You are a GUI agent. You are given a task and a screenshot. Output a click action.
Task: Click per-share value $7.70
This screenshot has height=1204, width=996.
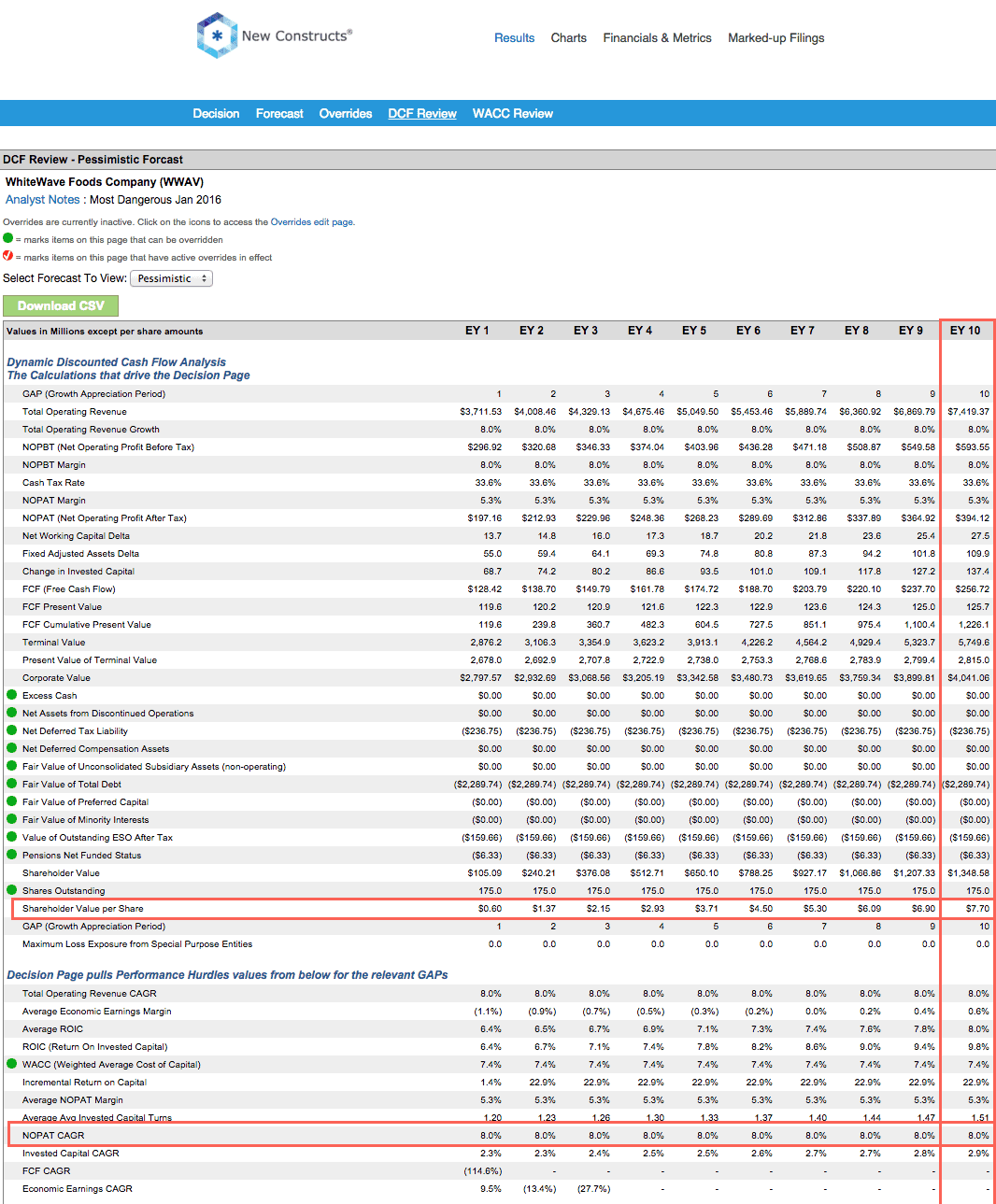point(977,909)
